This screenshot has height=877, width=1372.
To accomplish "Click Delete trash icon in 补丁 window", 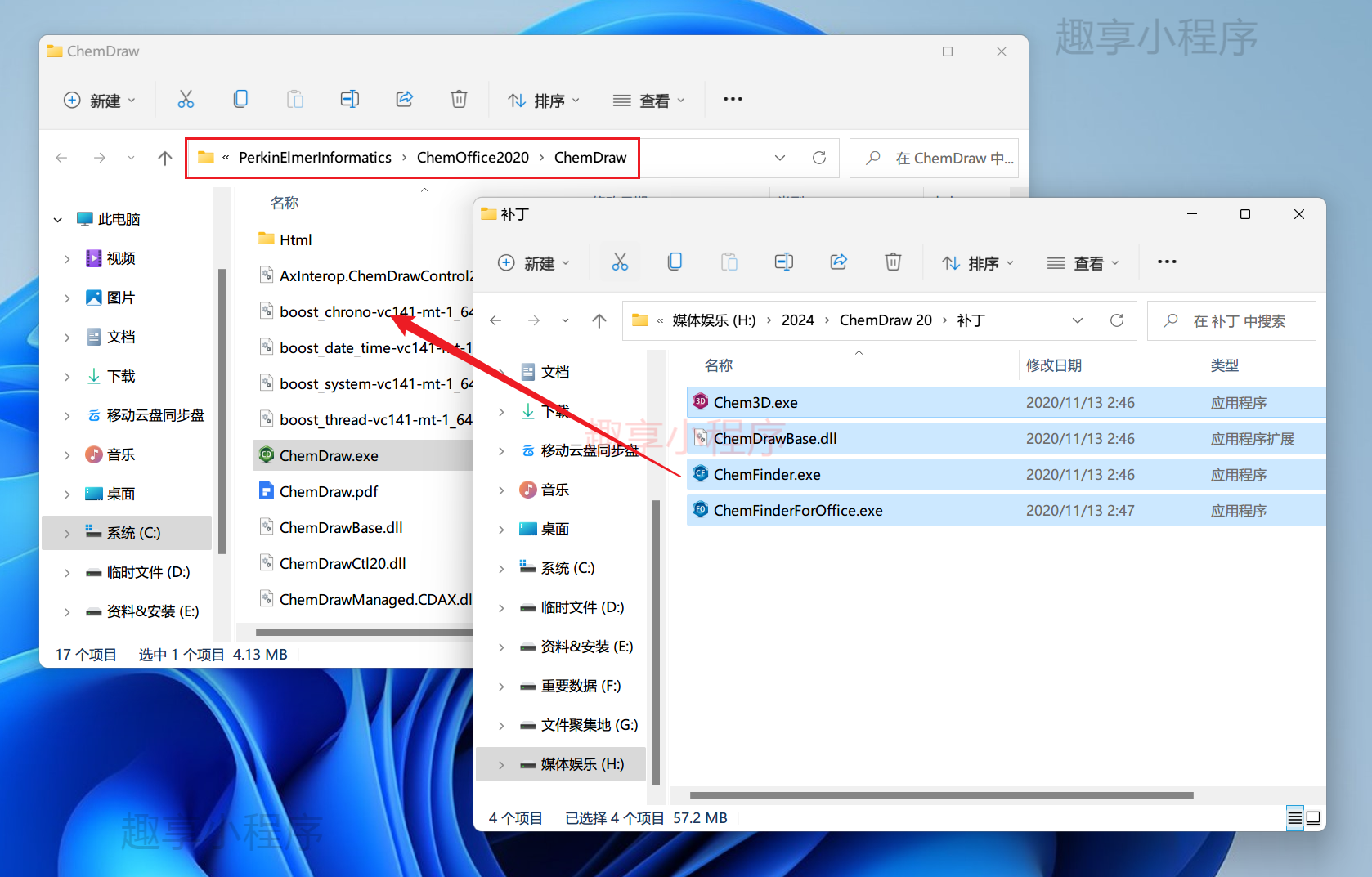I will pos(893,262).
